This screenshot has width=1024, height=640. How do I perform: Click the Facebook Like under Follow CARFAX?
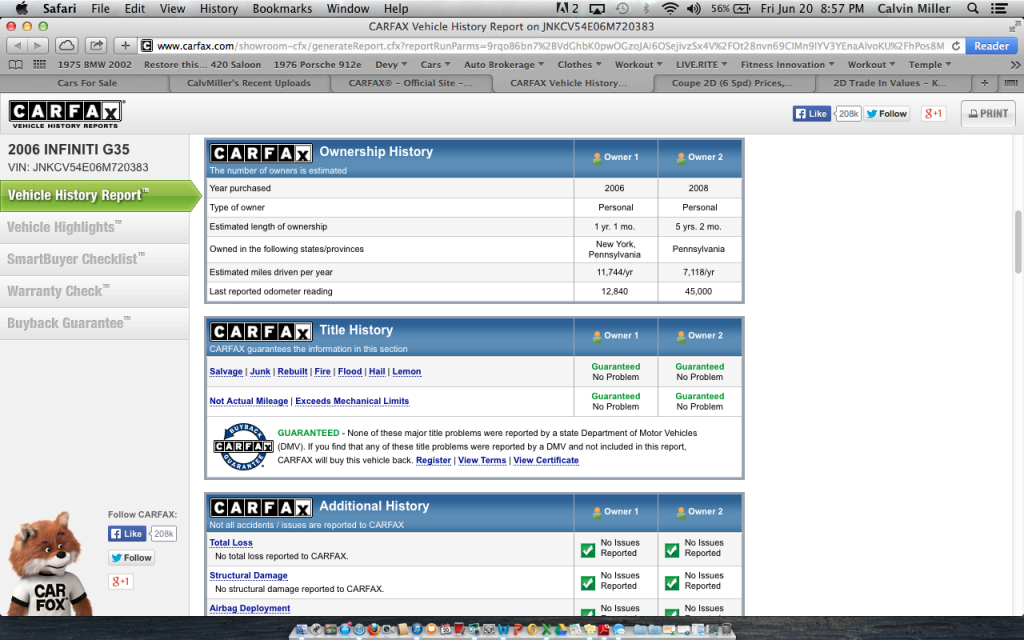(127, 534)
